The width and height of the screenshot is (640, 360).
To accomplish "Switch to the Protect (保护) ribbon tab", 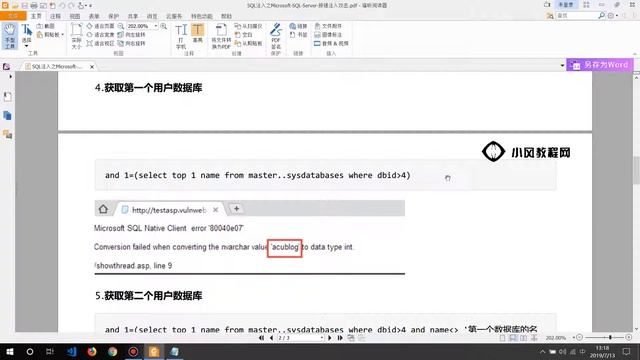I will 113,16.
